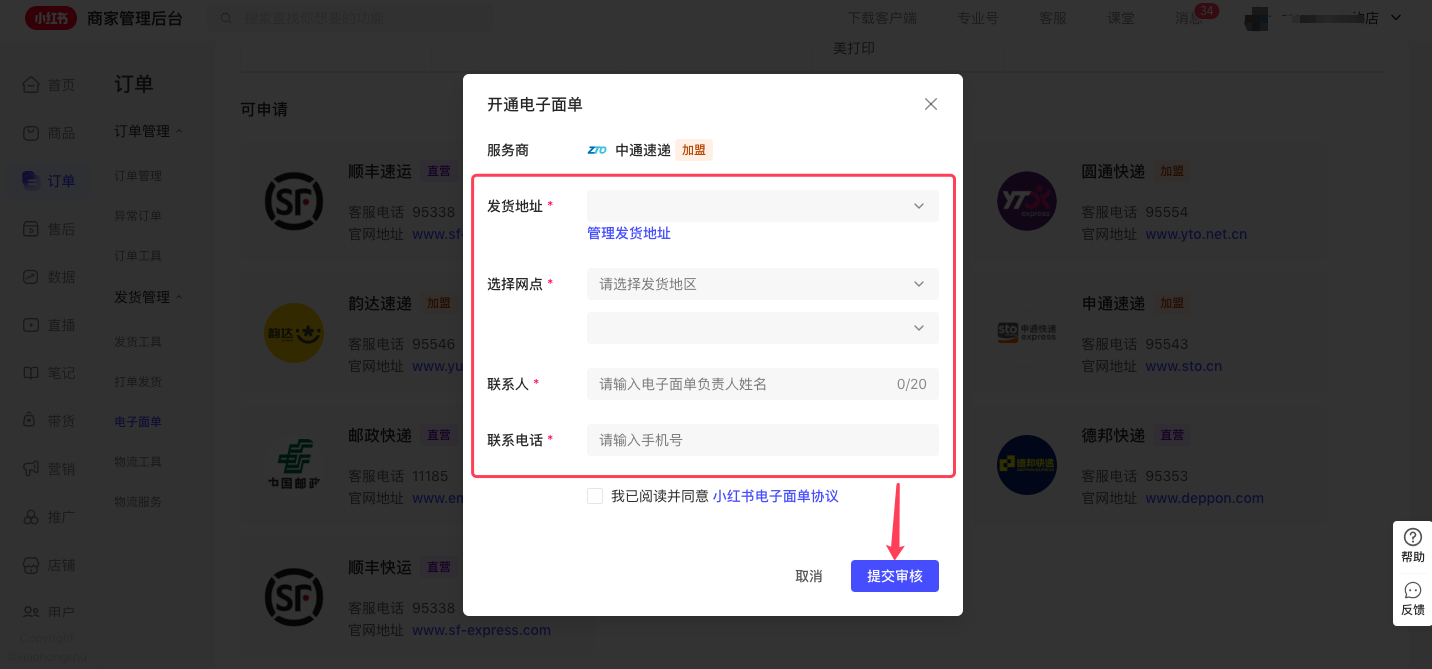Screen dimensions: 1432x669
Task: Collapse the 订单管理 section
Action: pyautogui.click(x=179, y=131)
